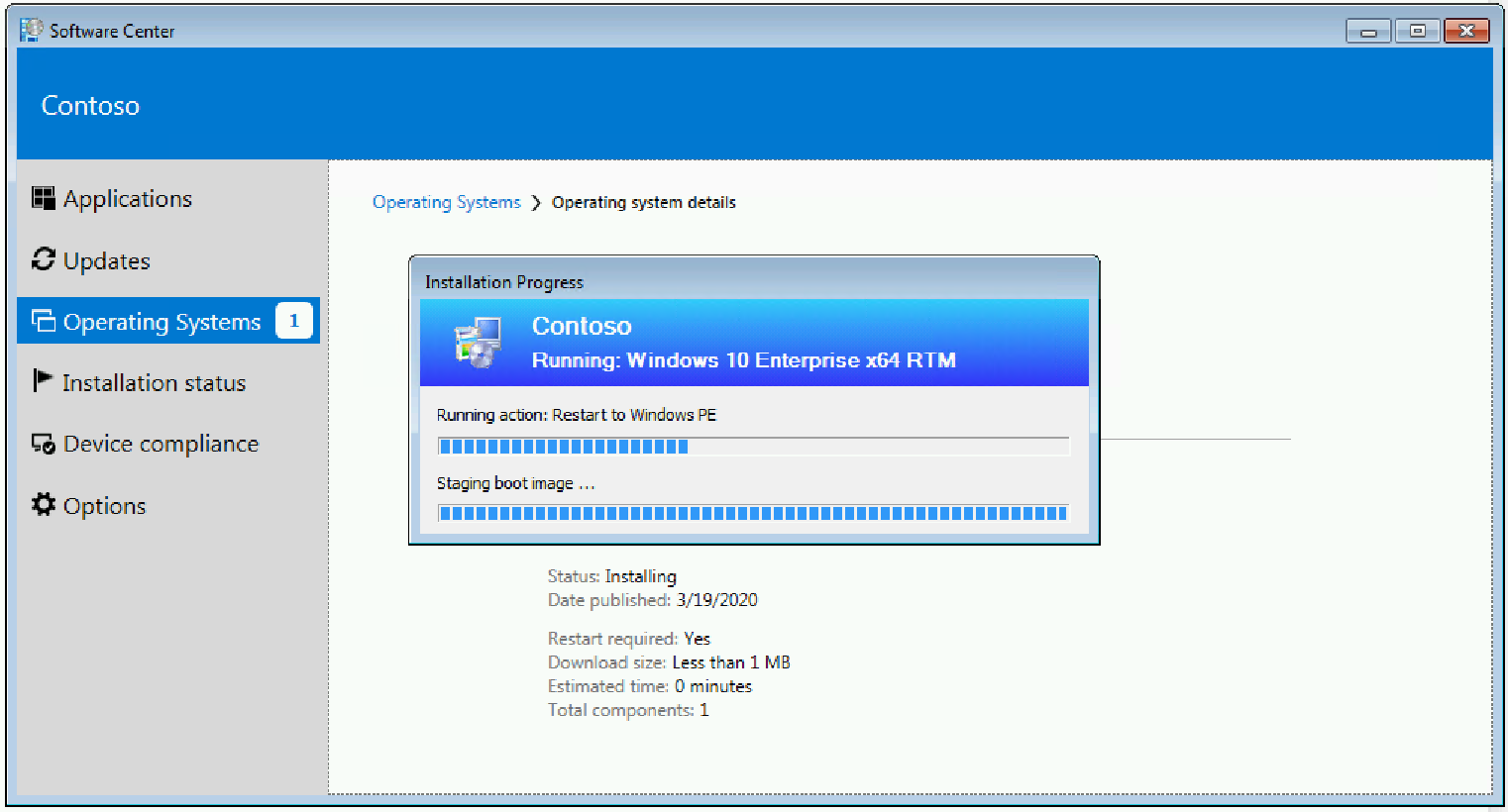1508x812 pixels.
Task: Click the Device compliance icon
Action: point(44,444)
